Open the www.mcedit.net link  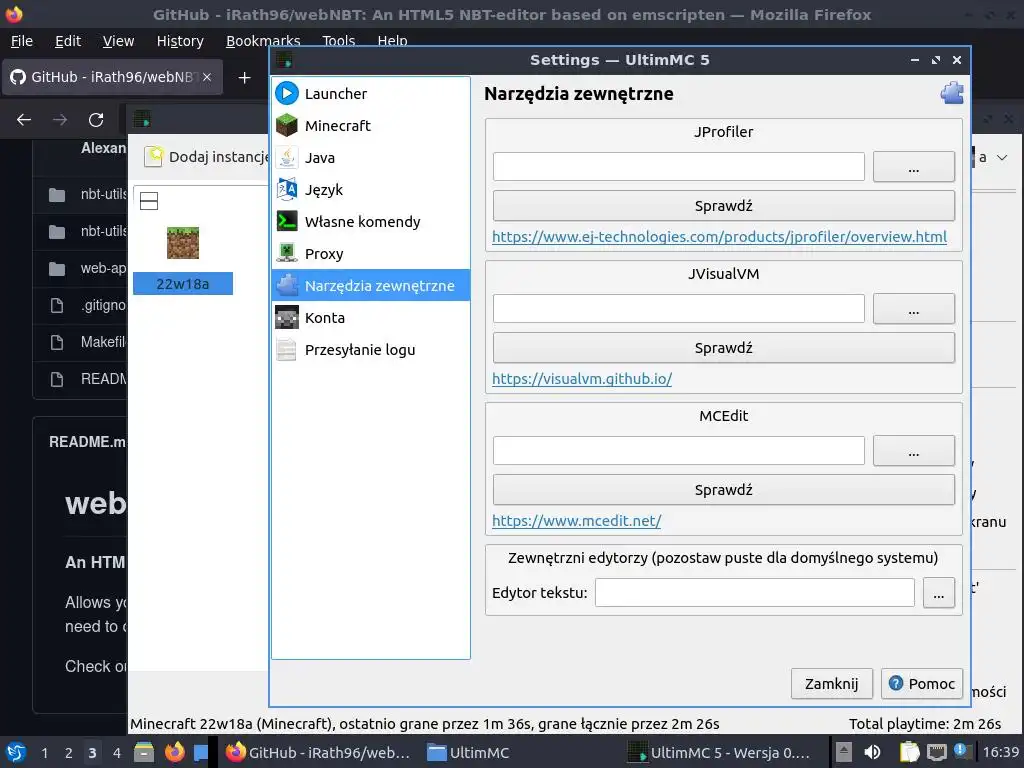coord(576,520)
